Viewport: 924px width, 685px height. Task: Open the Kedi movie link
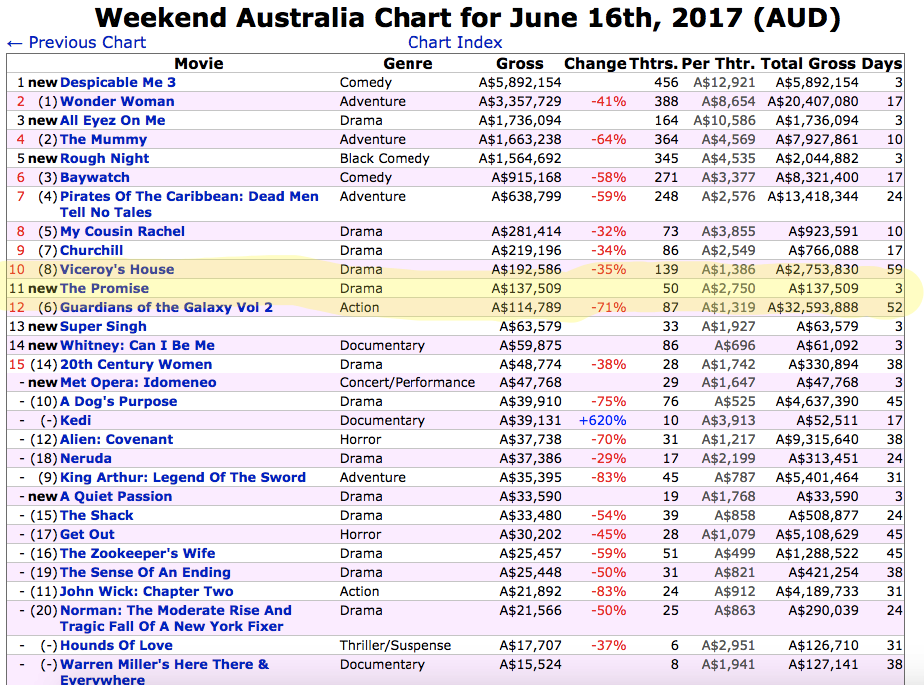pyautogui.click(x=75, y=420)
